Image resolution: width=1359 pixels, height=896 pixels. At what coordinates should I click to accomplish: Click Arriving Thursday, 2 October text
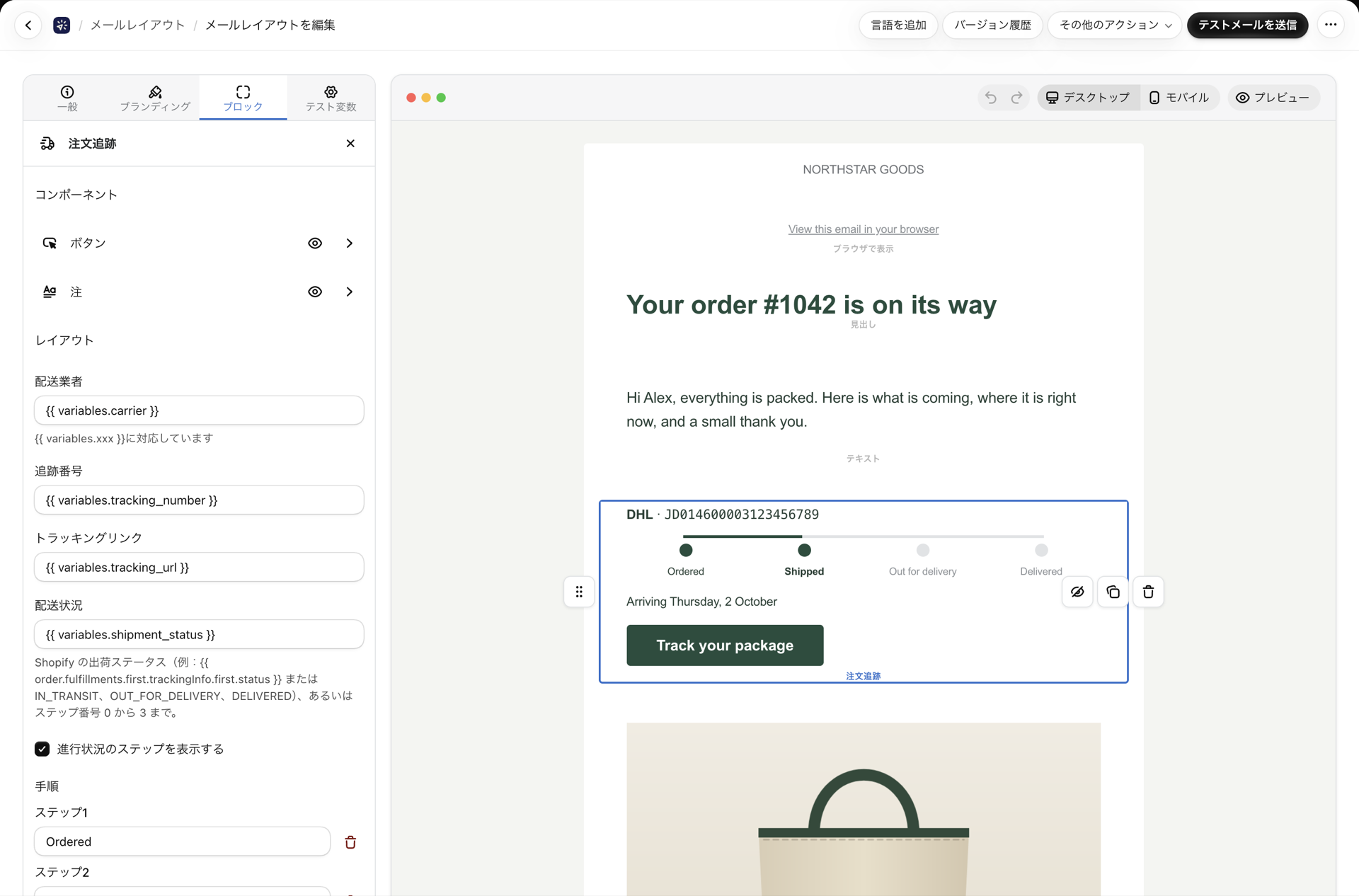(701, 602)
